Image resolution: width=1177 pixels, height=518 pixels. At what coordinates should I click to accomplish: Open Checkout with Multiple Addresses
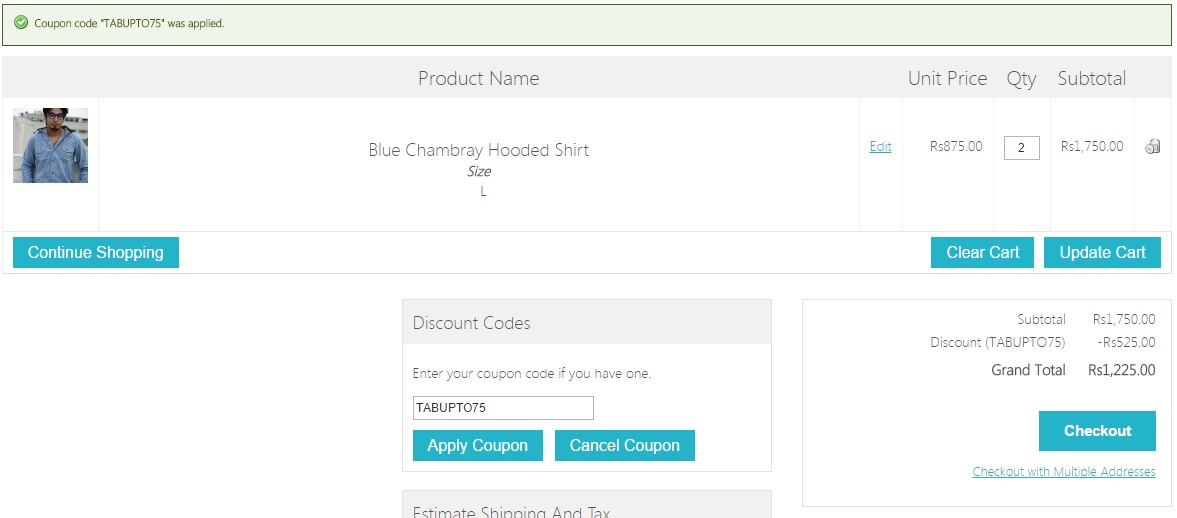1063,472
